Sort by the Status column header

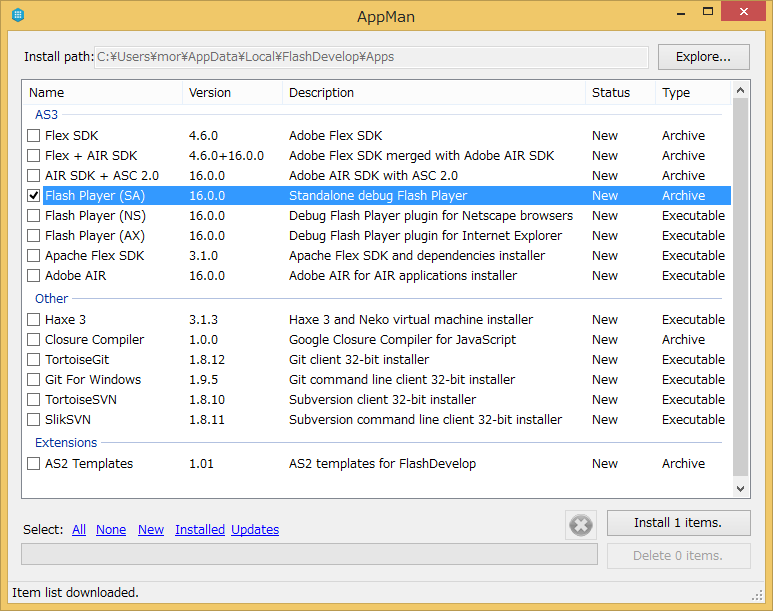(x=621, y=93)
